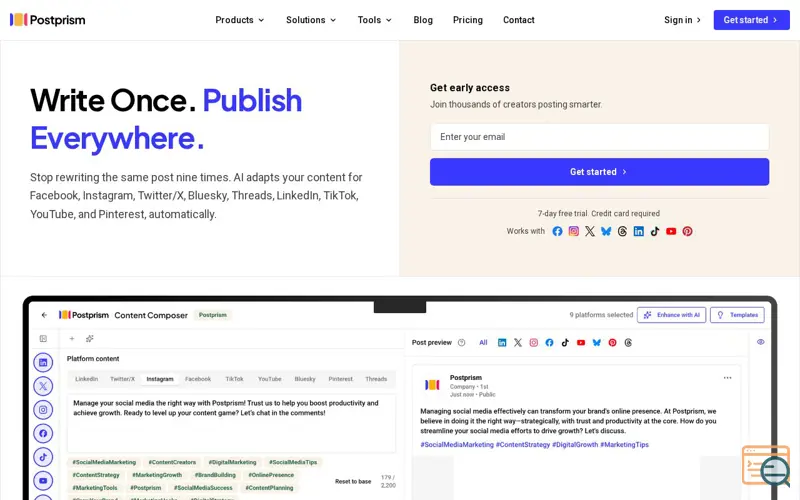
Task: Toggle the sidebar panel icon in composer
Action: [43, 339]
